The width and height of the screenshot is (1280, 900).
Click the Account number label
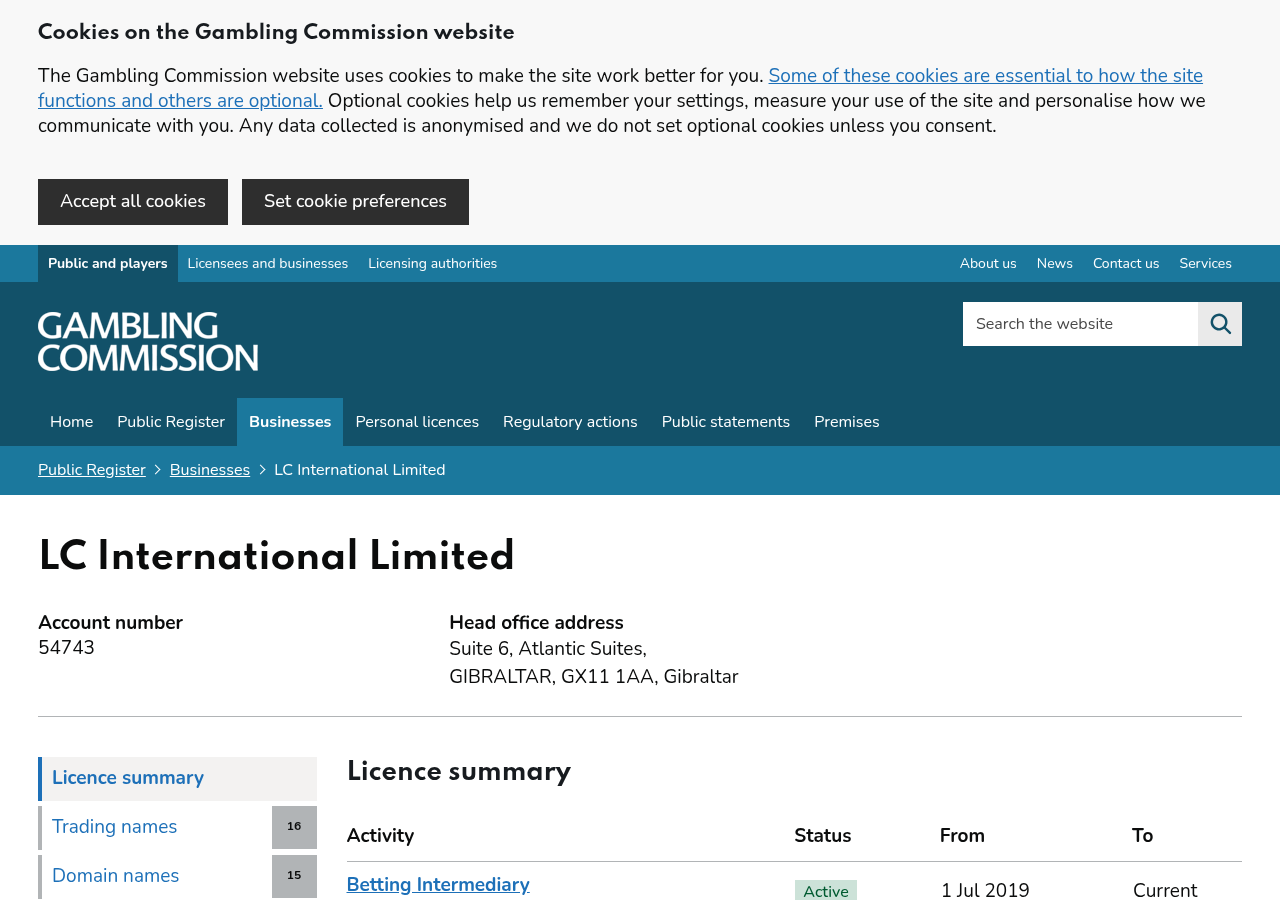tap(110, 623)
